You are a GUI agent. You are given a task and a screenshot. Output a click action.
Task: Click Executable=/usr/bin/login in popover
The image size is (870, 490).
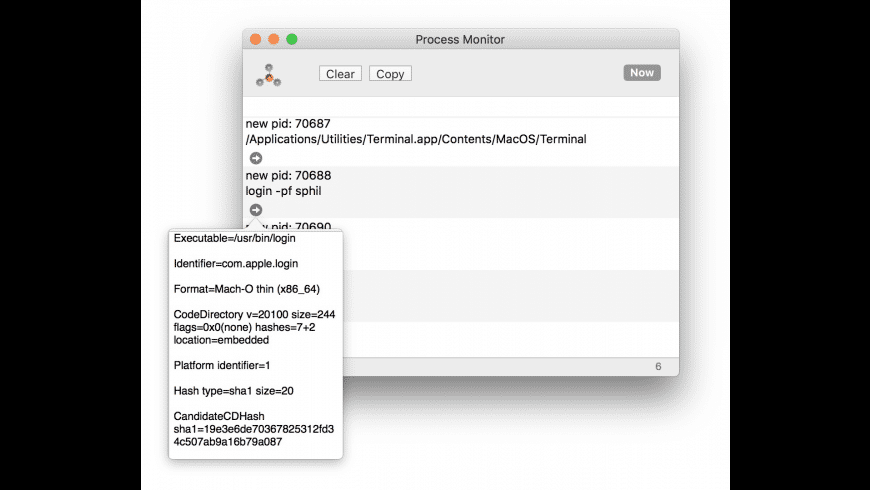tap(235, 238)
